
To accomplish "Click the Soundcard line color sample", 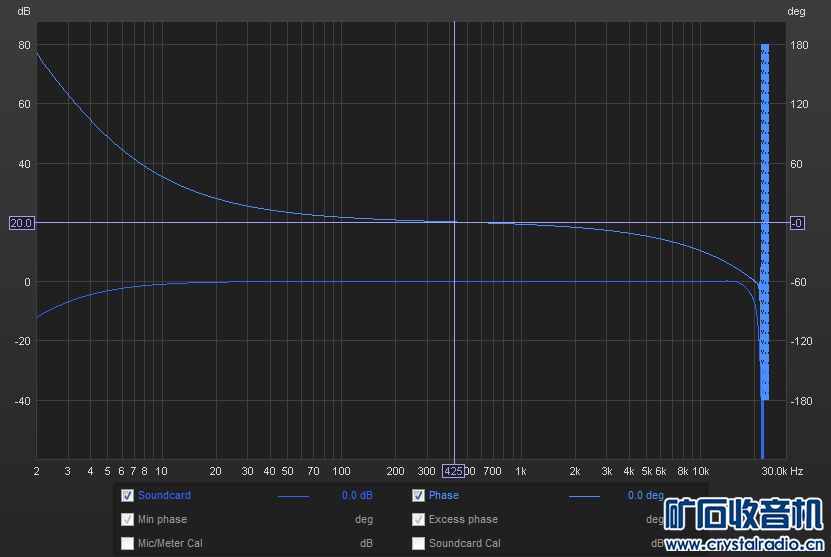I will point(293,497).
